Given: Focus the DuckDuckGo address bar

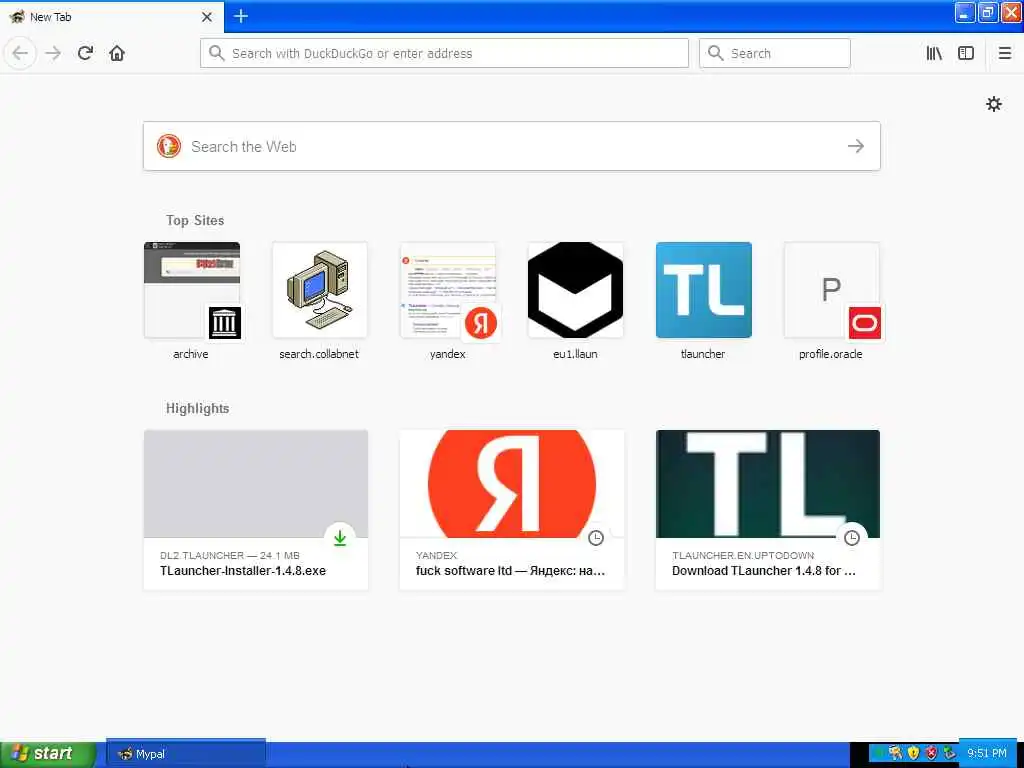Looking at the screenshot, I should click(444, 53).
